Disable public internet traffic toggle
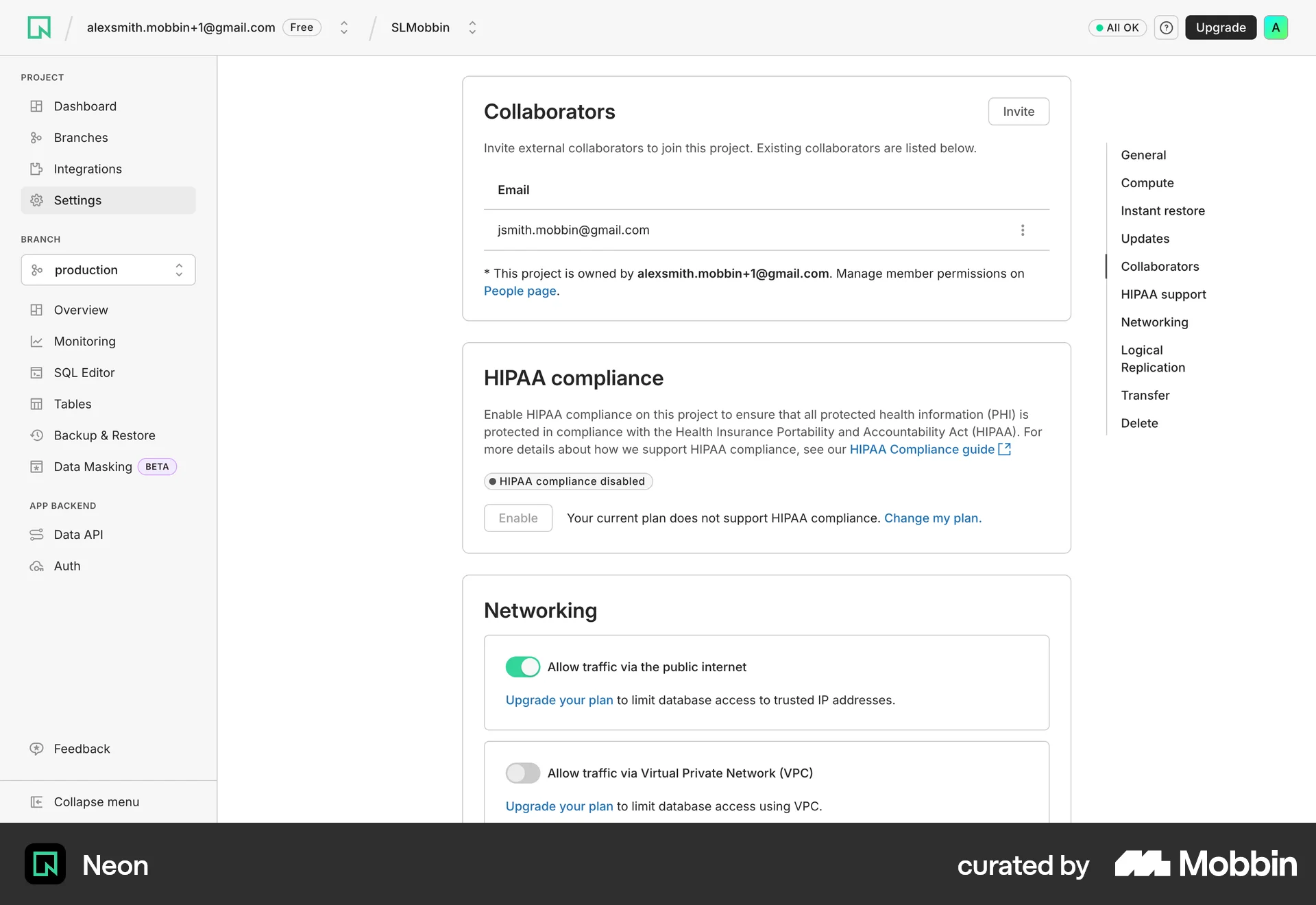1316x905 pixels. (523, 667)
